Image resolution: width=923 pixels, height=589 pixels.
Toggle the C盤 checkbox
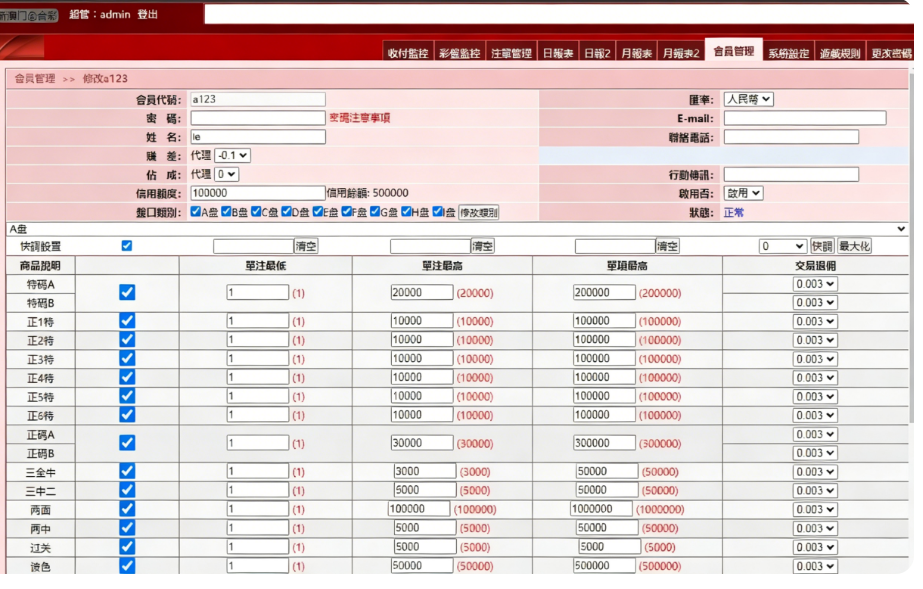[x=256, y=212]
